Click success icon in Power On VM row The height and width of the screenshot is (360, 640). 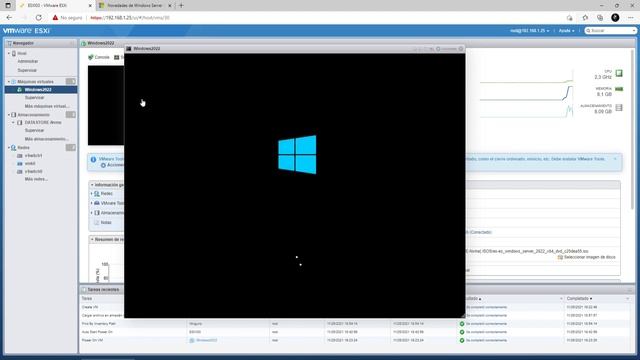coord(462,340)
